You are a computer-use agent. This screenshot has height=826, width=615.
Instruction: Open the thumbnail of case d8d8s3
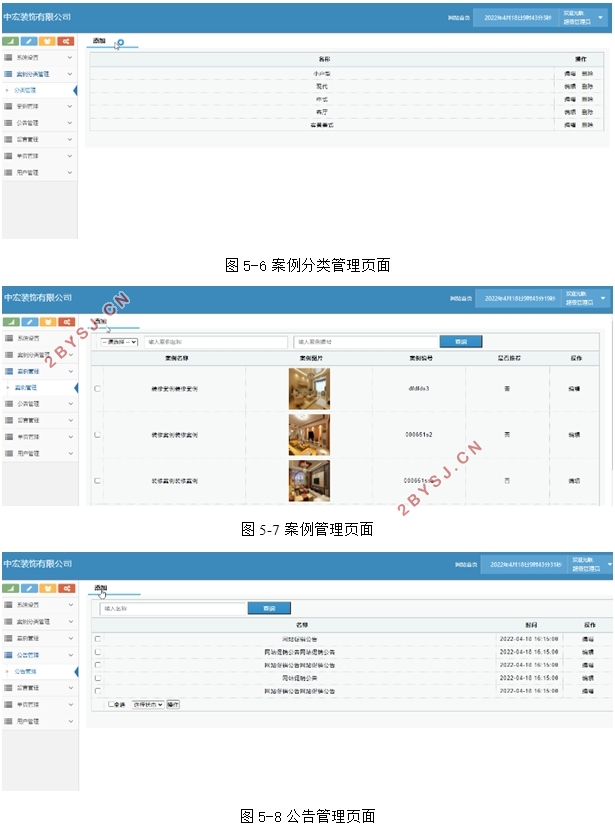click(x=309, y=389)
